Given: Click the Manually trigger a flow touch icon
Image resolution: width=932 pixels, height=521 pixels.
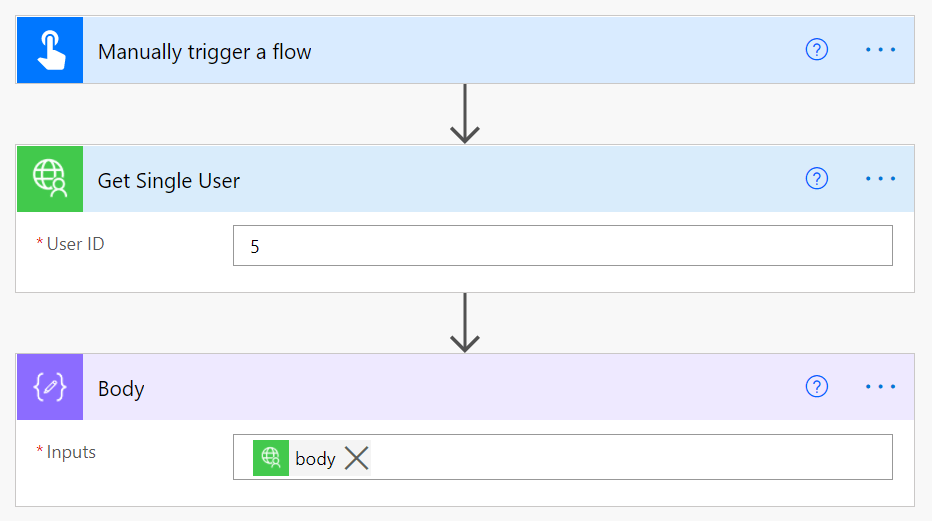Looking at the screenshot, I should point(50,50).
